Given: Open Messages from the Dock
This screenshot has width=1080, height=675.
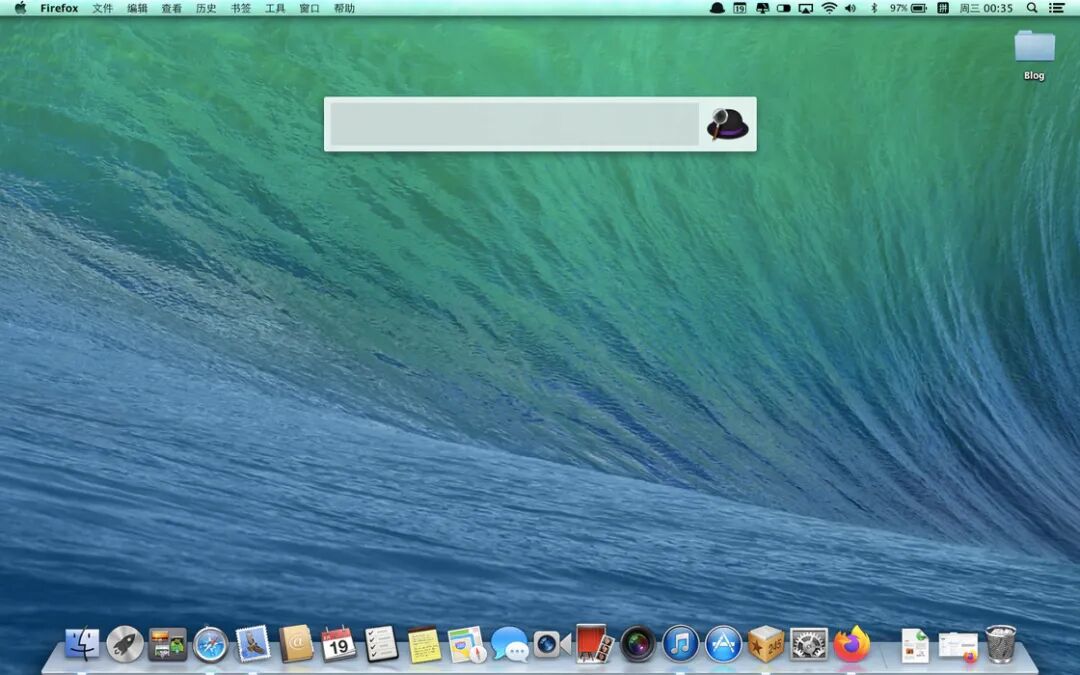Looking at the screenshot, I should pos(510,645).
